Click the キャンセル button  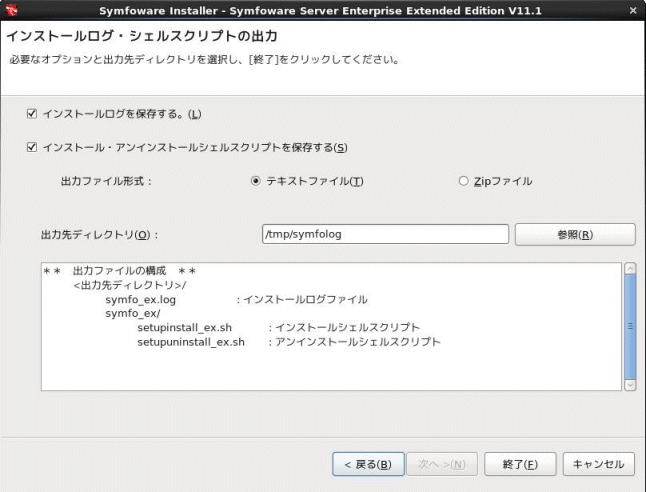599,464
